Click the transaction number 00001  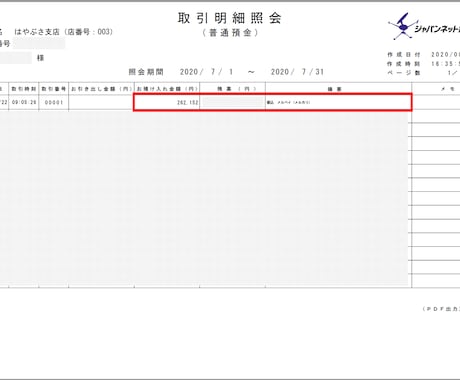coord(54,102)
